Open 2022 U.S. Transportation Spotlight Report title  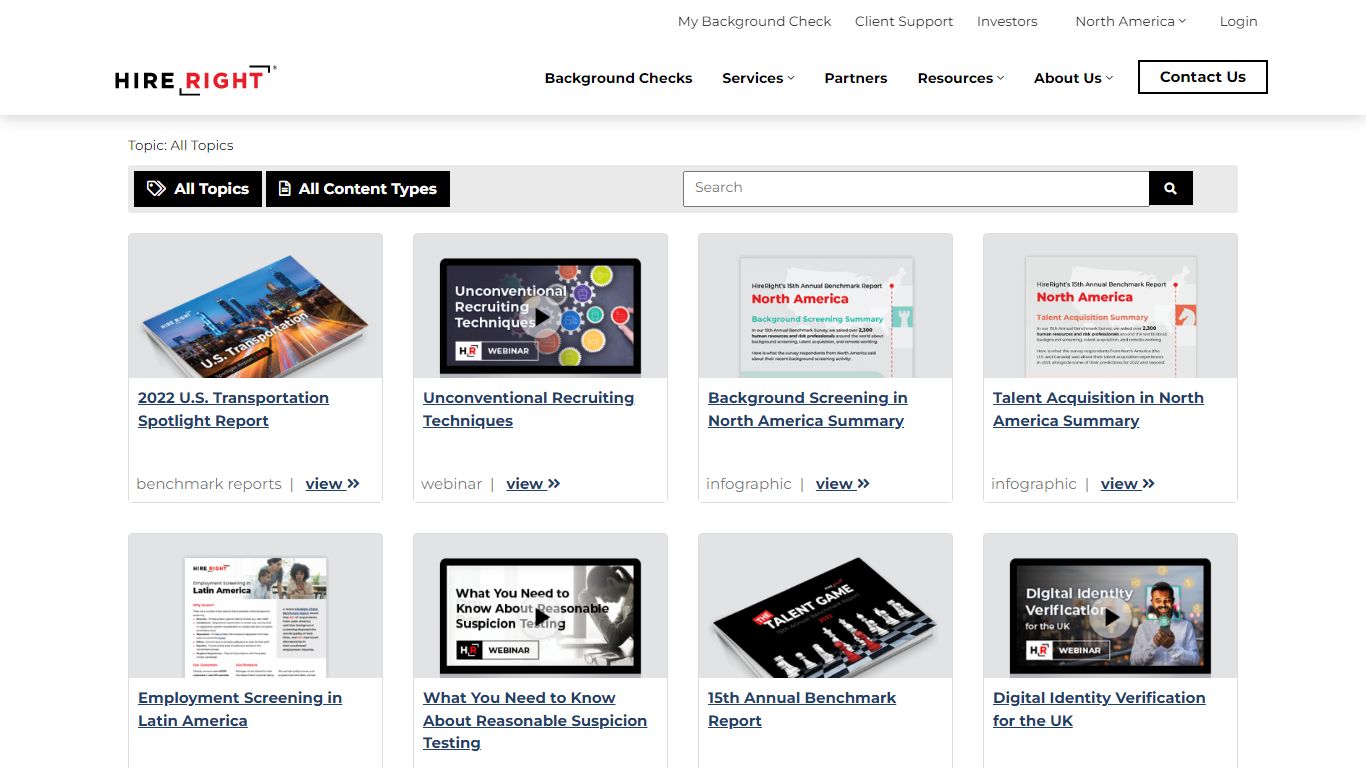click(x=233, y=409)
